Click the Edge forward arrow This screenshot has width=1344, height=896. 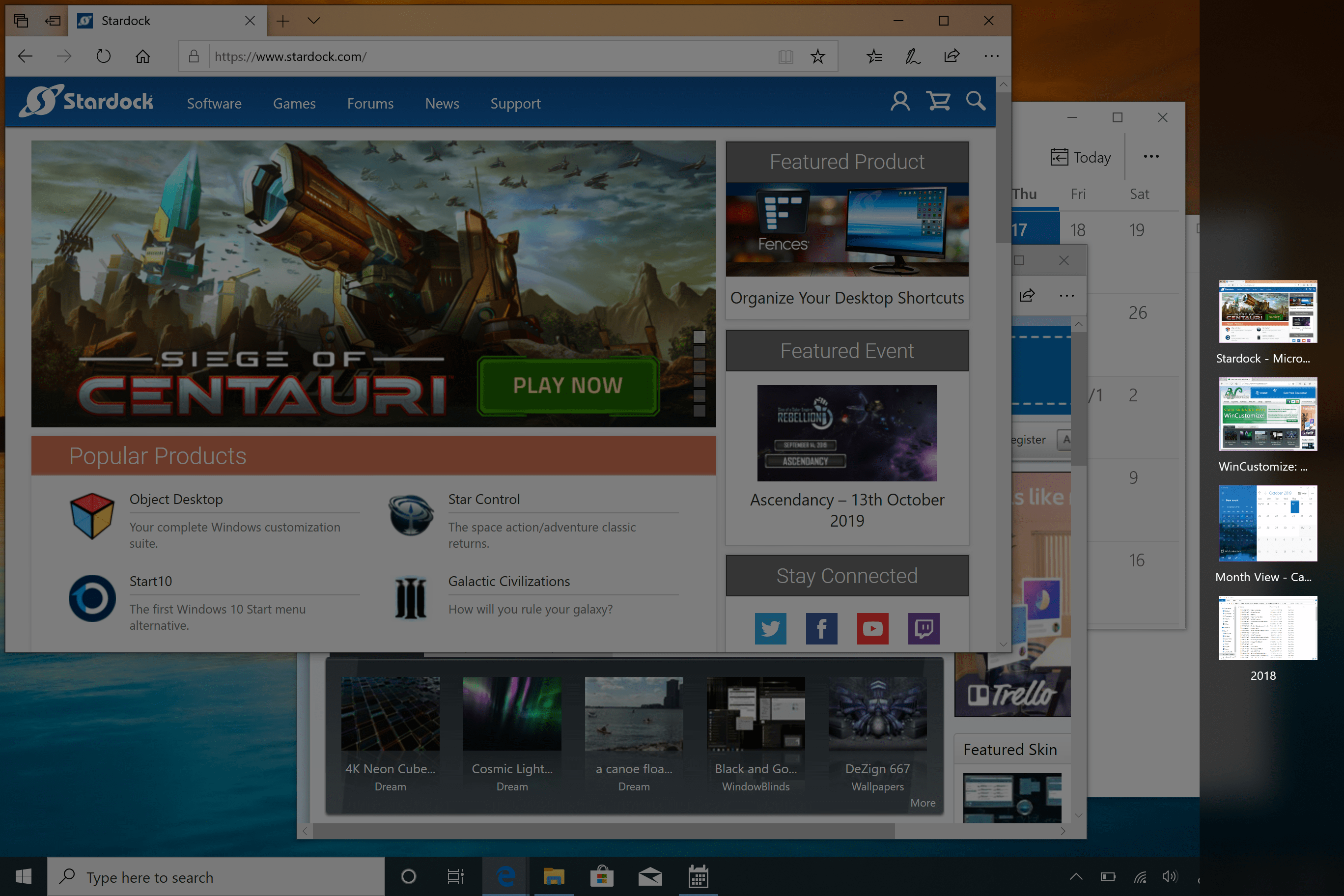tap(64, 56)
